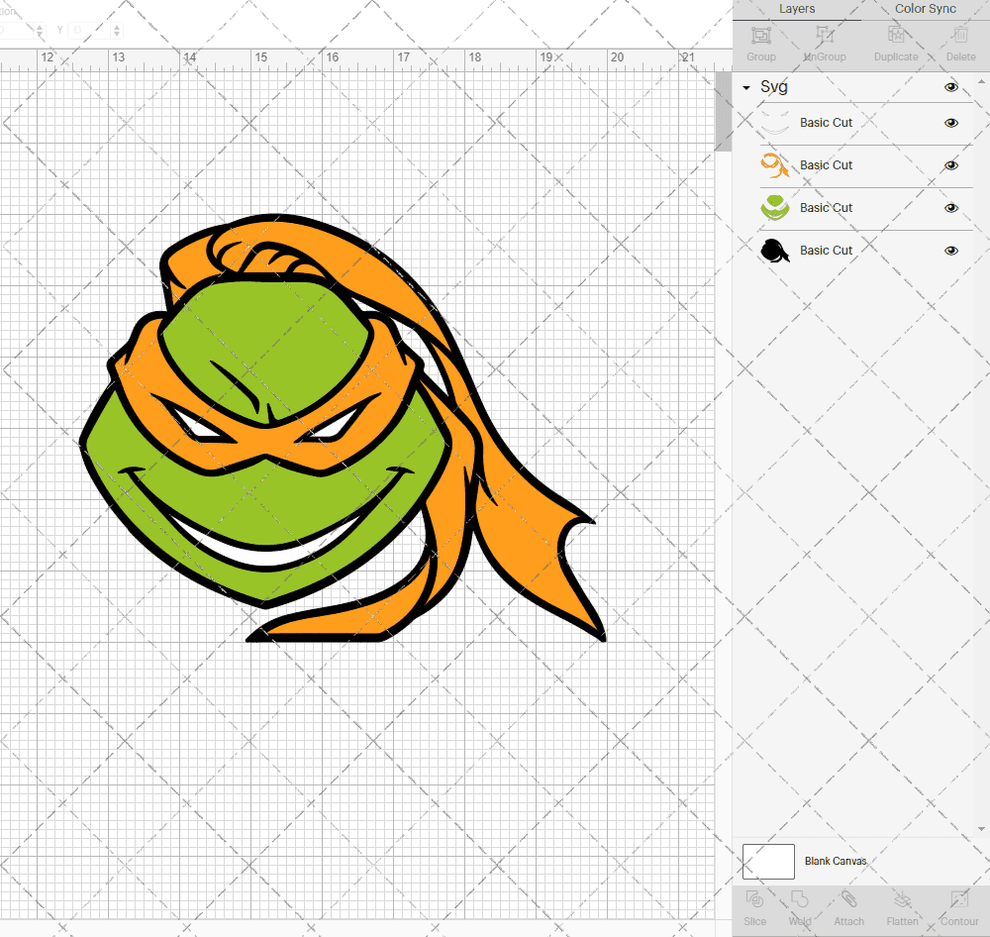Select the Slice tool
990x937 pixels.
[755, 910]
